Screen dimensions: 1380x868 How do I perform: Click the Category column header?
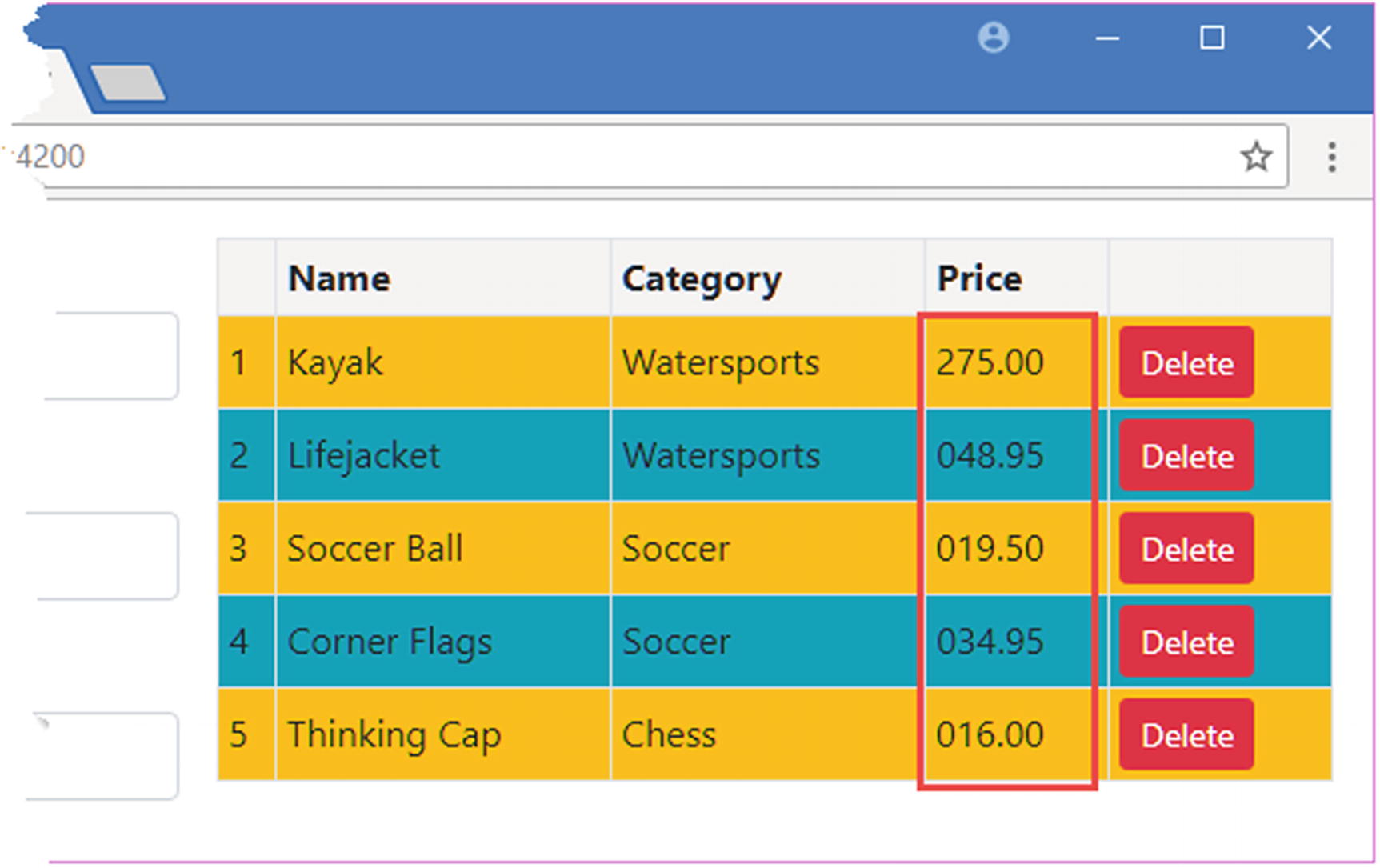tap(702, 279)
